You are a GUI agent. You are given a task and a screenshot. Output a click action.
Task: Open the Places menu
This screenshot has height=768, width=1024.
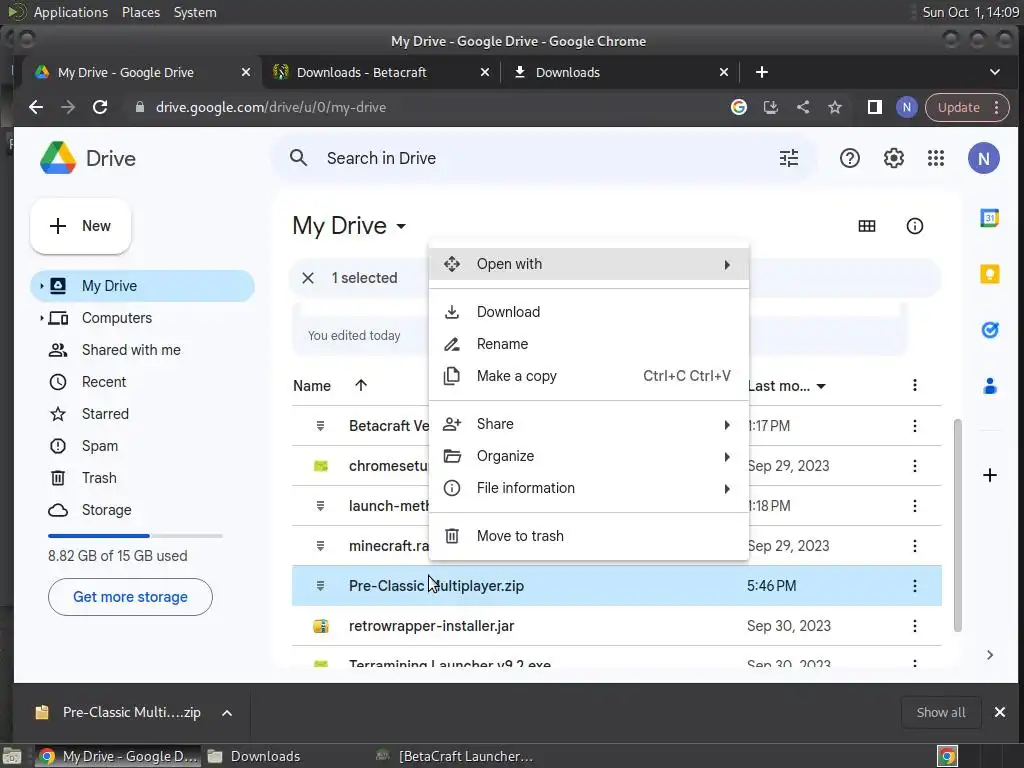[140, 12]
